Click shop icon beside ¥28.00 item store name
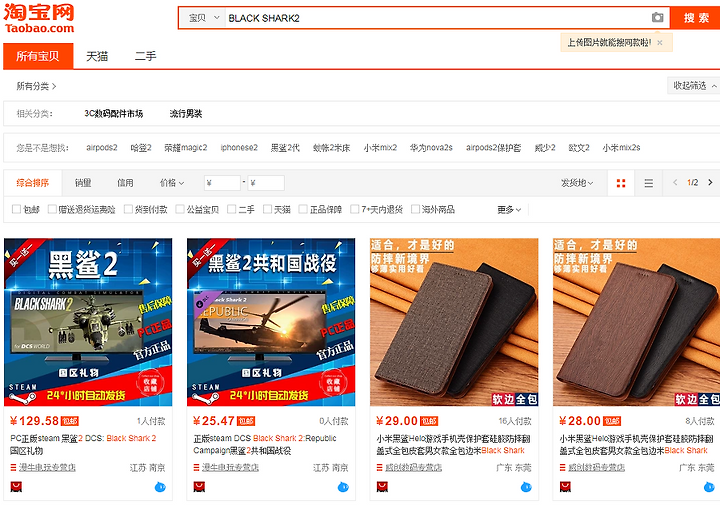 (x=562, y=468)
